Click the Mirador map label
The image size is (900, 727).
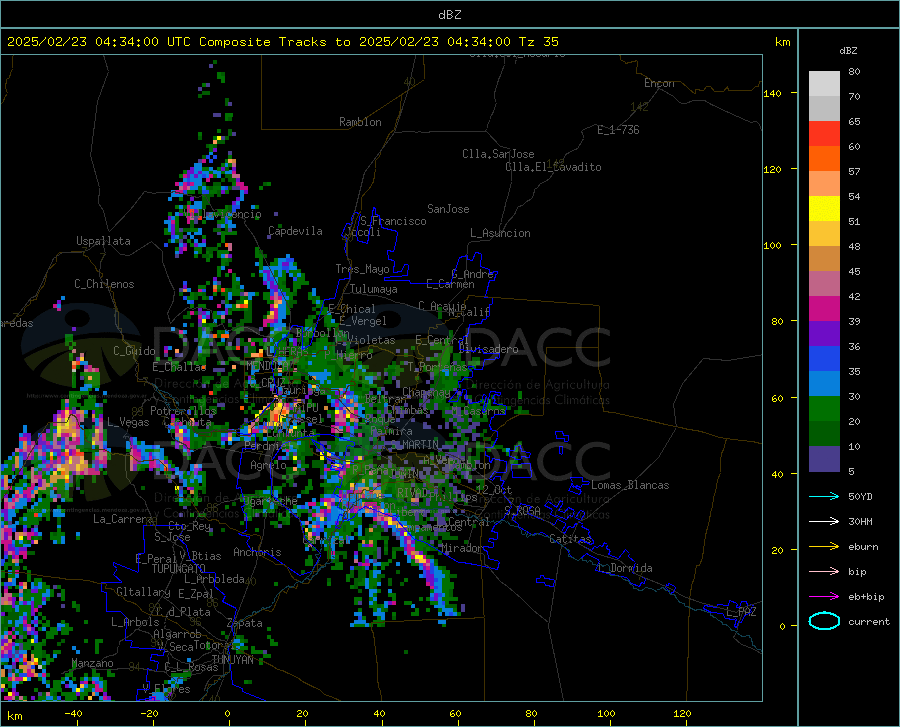[x=461, y=548]
